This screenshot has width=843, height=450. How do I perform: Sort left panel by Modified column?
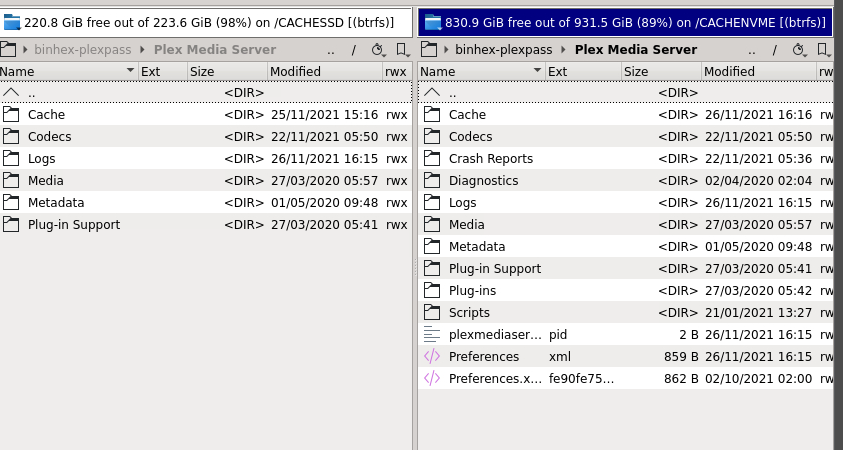324,72
